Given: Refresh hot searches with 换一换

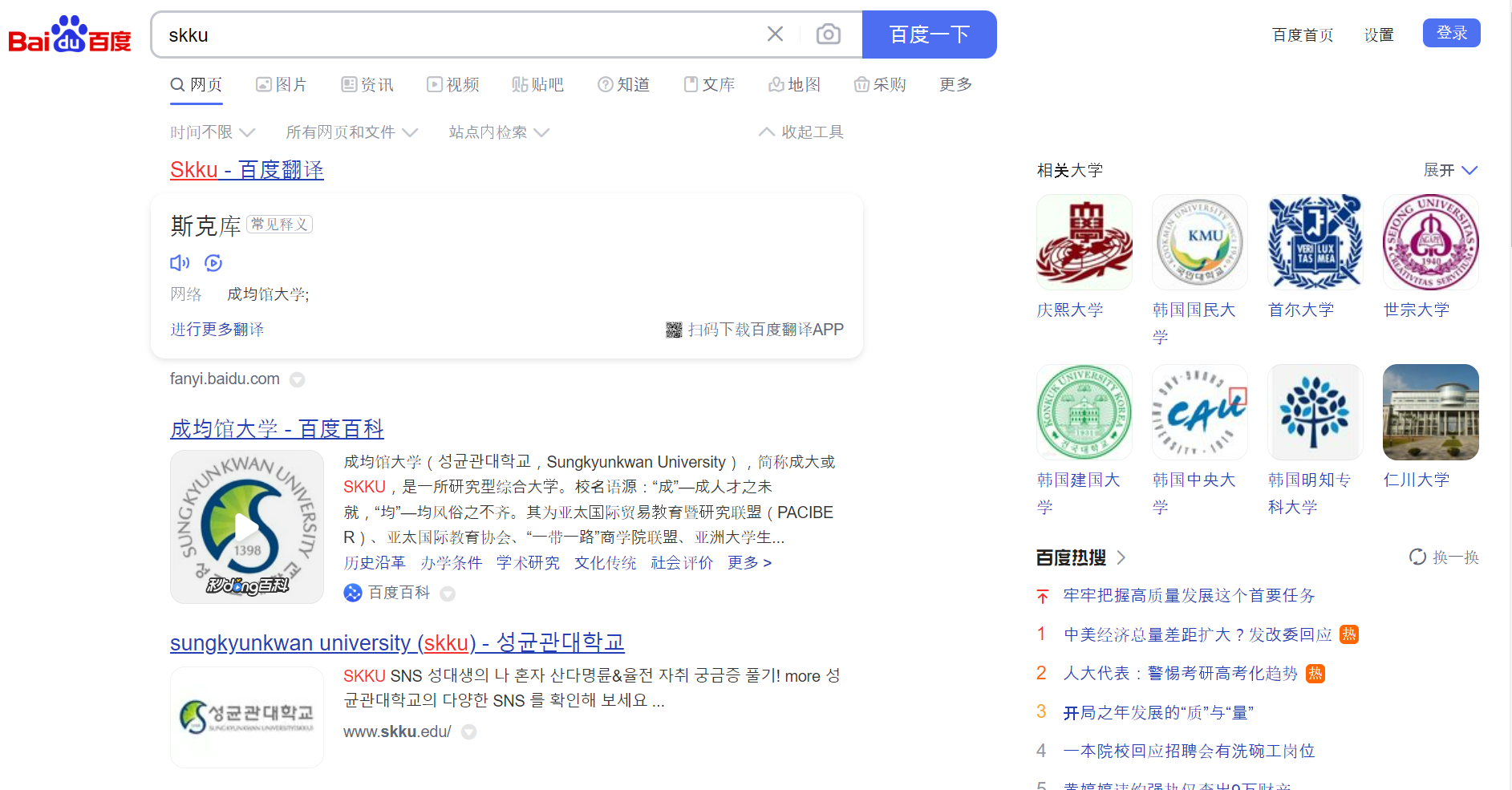Looking at the screenshot, I should (x=1444, y=557).
